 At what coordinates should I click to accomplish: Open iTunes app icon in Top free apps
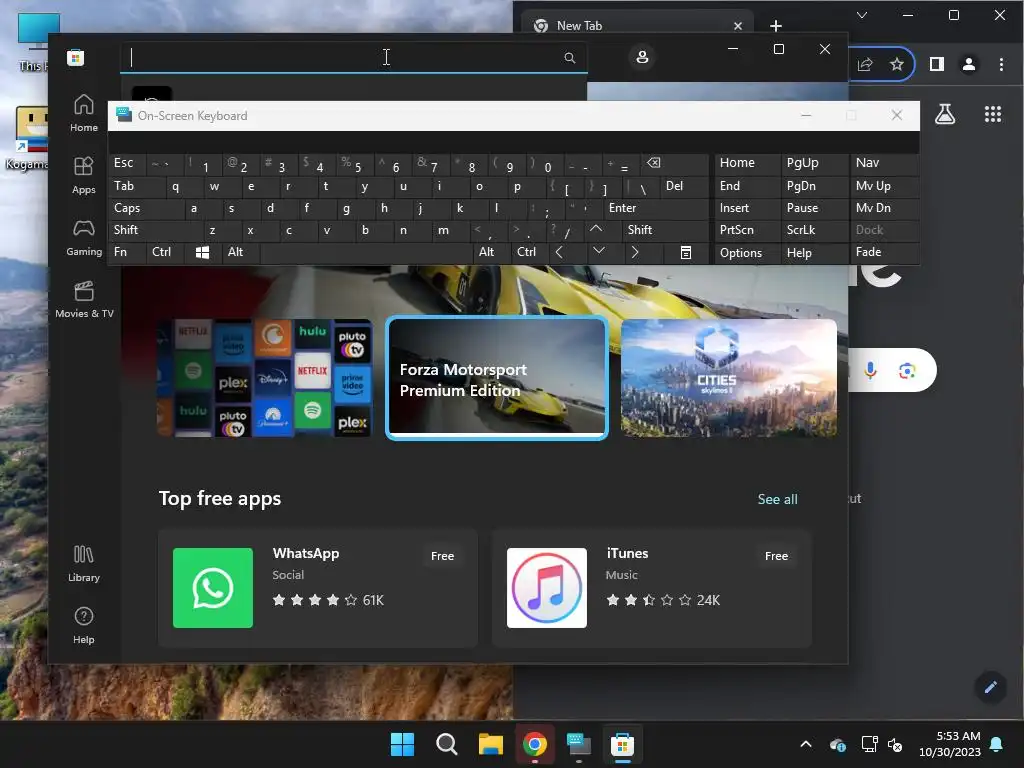tap(547, 588)
